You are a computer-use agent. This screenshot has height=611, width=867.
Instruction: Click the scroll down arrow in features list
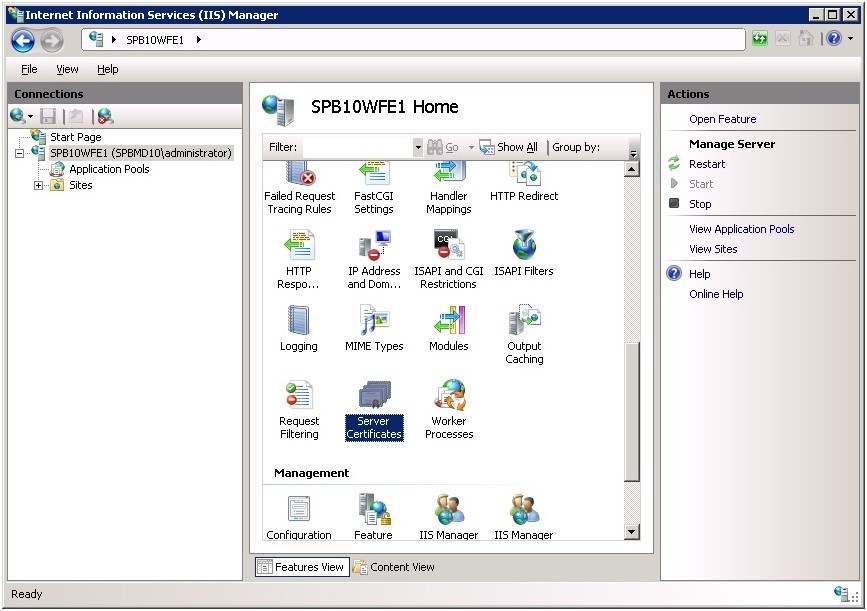tap(631, 532)
